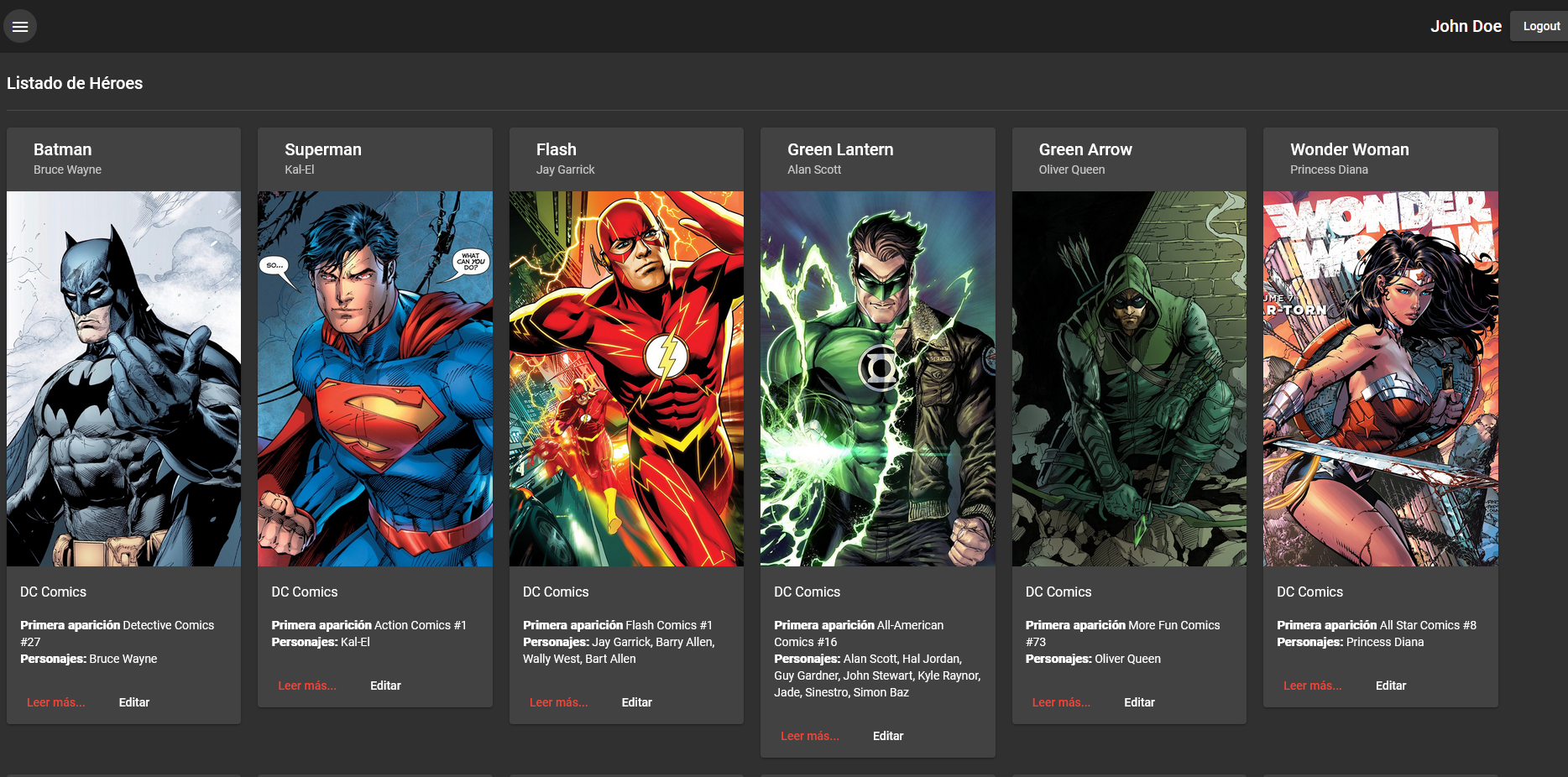Click the Logout button

(x=1541, y=26)
